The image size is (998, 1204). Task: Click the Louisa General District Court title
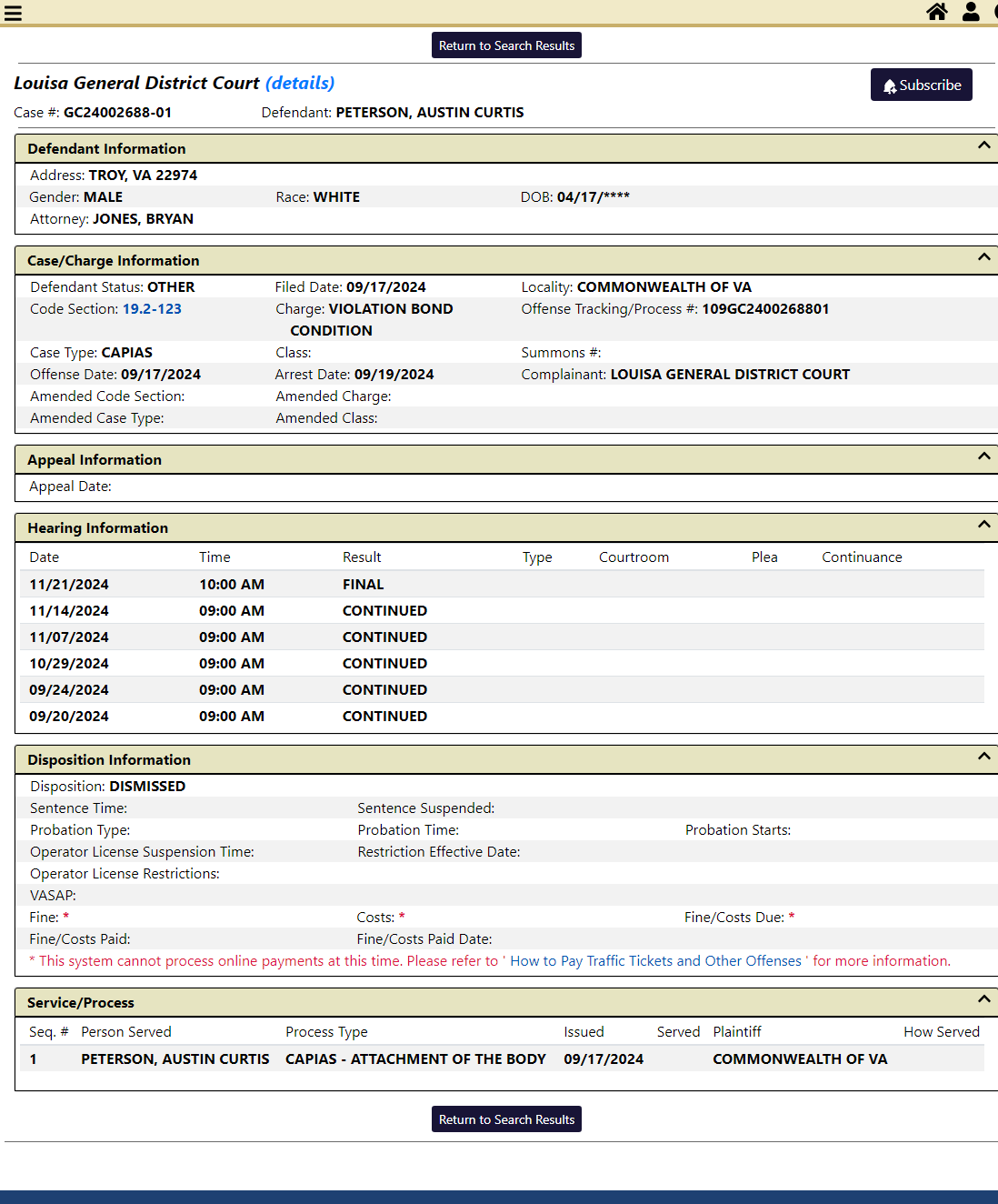[x=136, y=83]
